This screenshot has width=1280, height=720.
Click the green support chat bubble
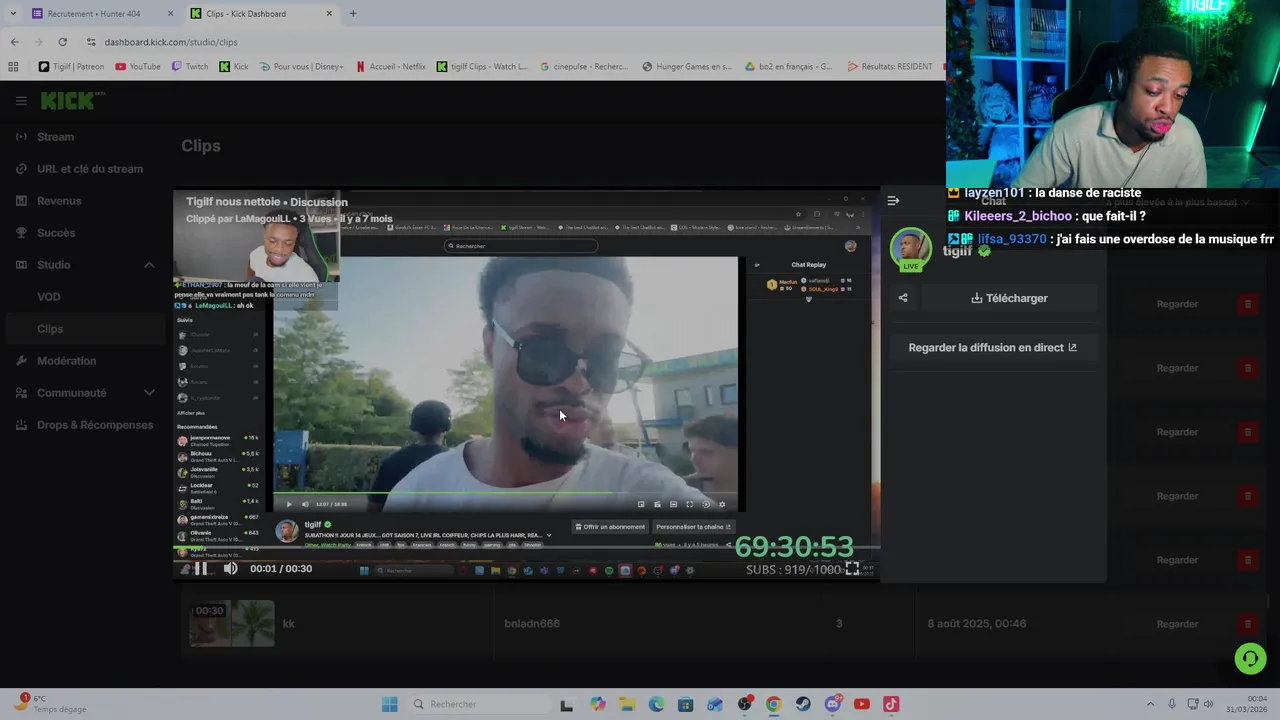1250,658
